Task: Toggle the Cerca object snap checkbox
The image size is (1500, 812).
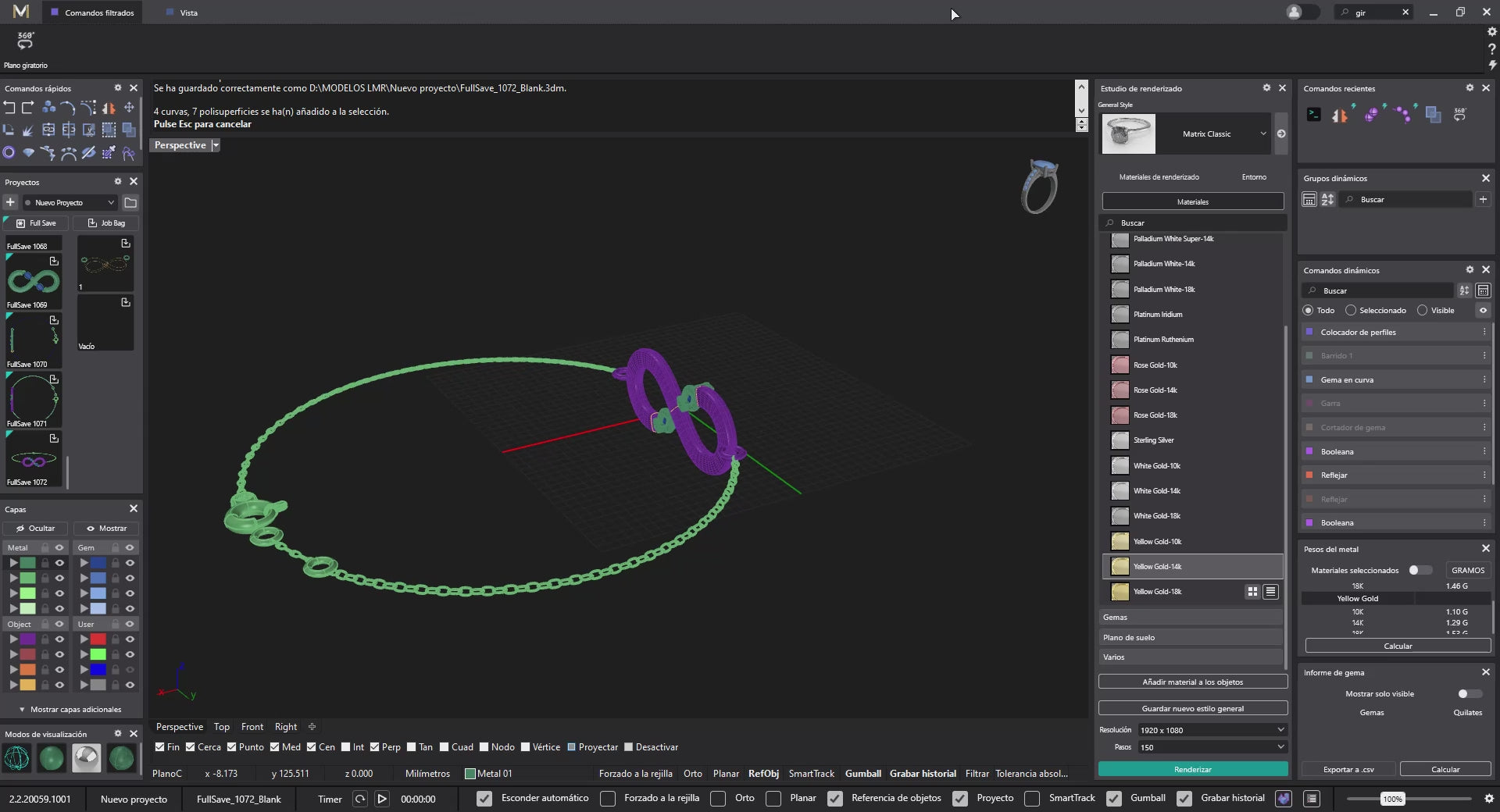Action: (x=190, y=747)
